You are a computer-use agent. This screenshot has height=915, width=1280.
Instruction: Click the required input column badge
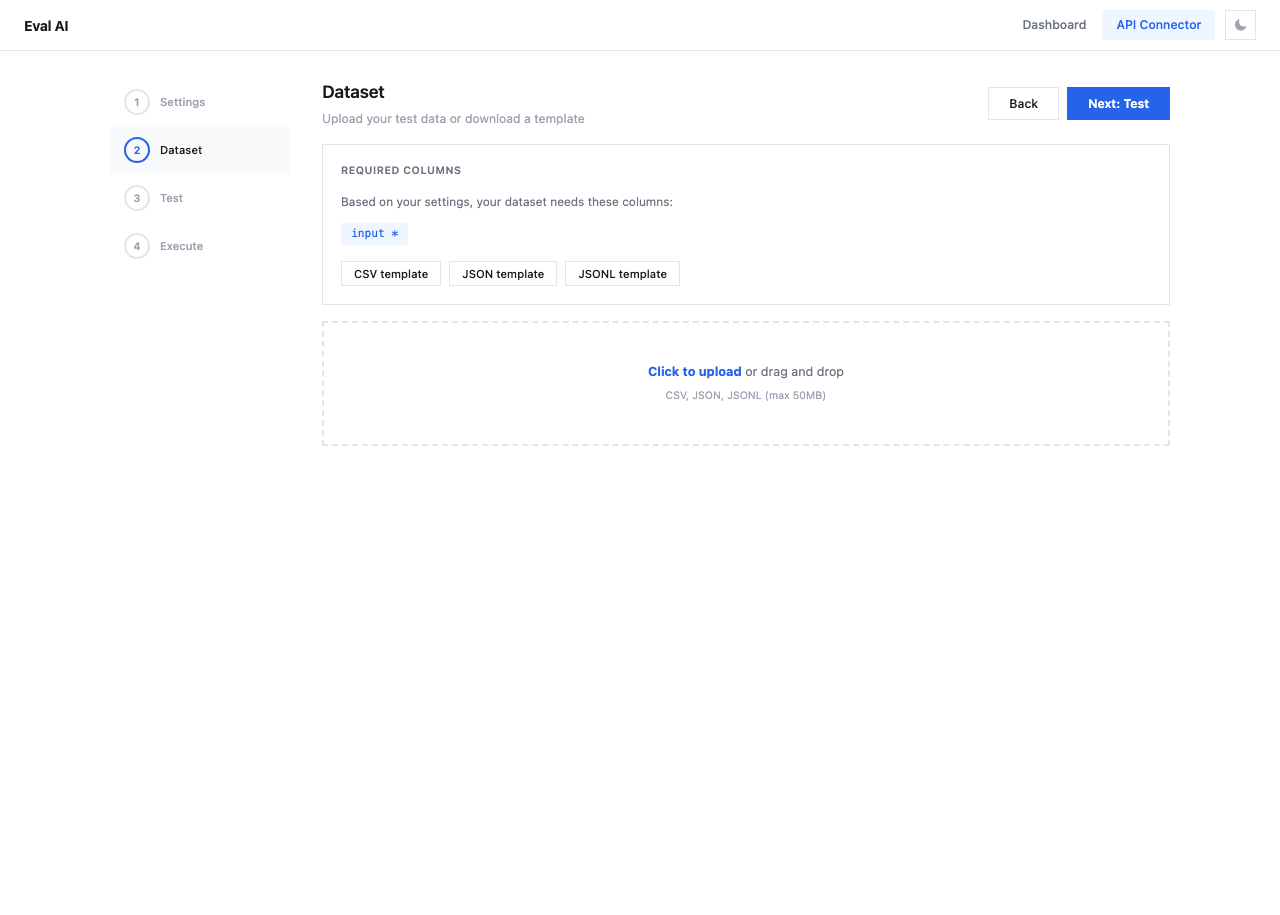(374, 233)
